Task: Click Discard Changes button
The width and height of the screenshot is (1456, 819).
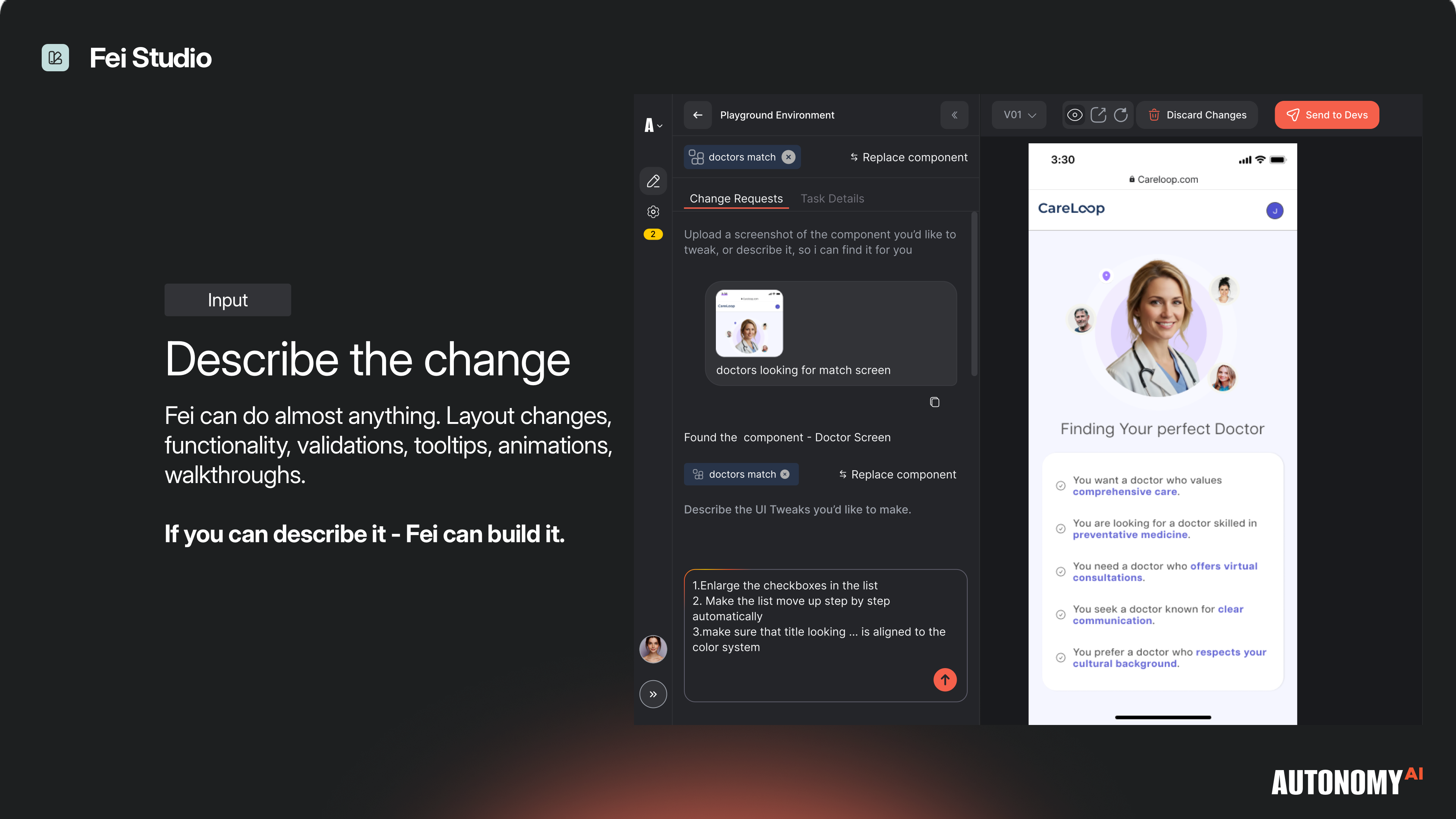Action: pyautogui.click(x=1197, y=115)
